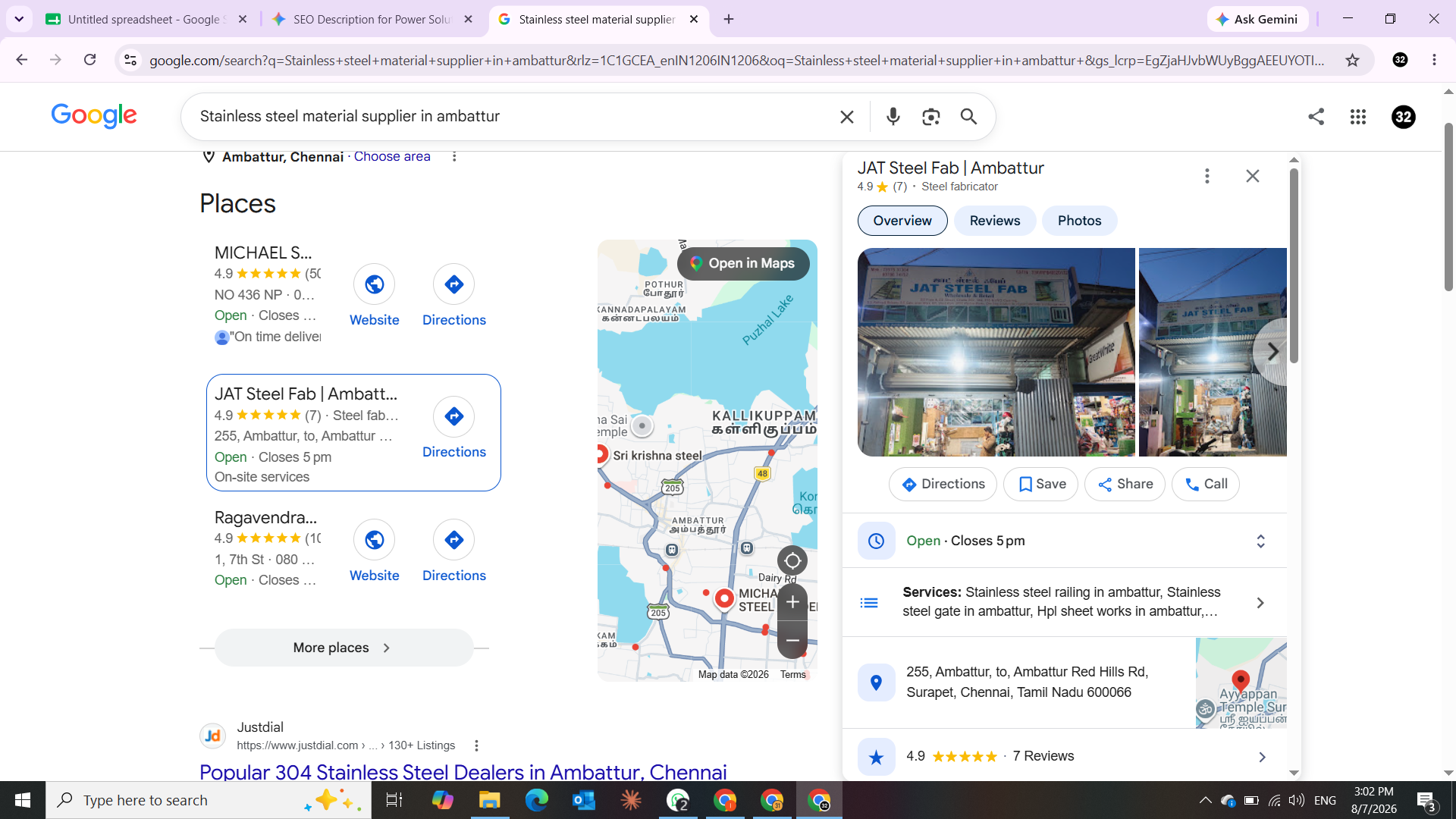The width and height of the screenshot is (1456, 819).
Task: Reload the current page
Action: coord(89,60)
